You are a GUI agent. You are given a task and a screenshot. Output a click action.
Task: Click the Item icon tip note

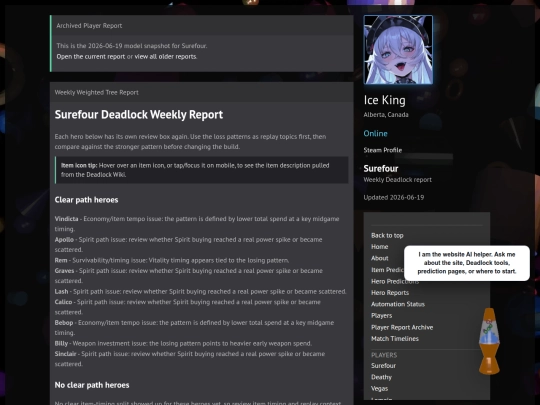[201, 170]
